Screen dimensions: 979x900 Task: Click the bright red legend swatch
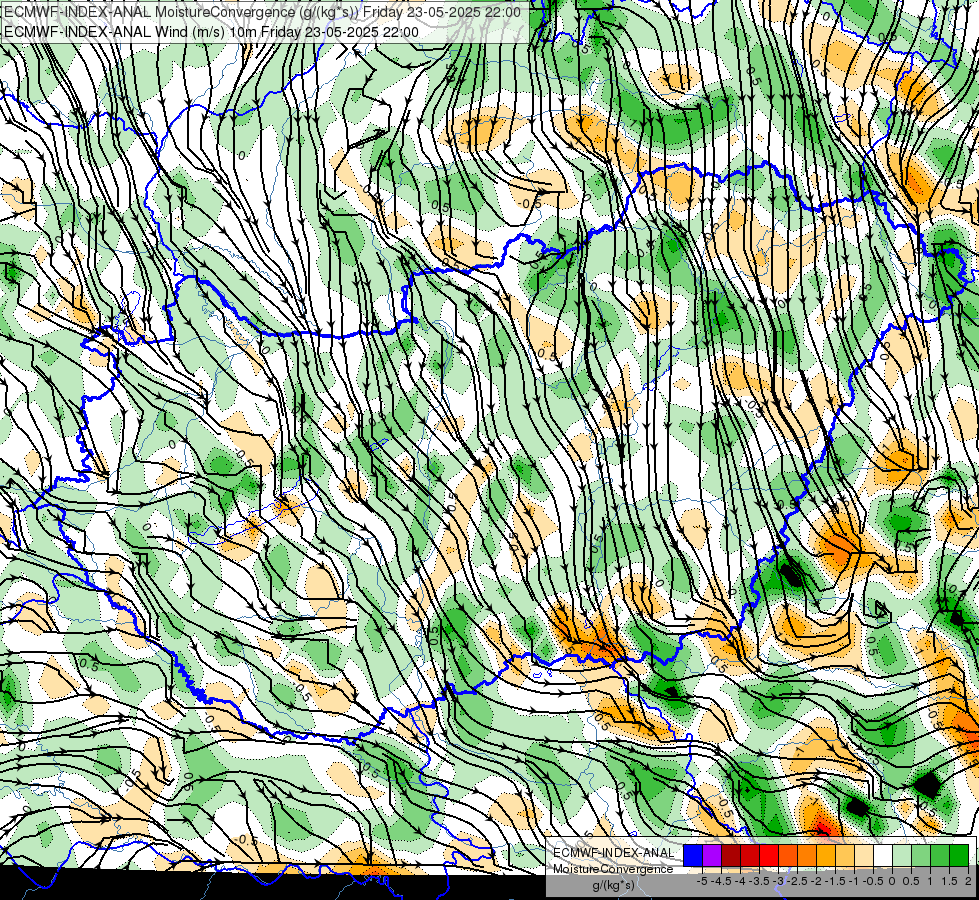tap(769, 856)
